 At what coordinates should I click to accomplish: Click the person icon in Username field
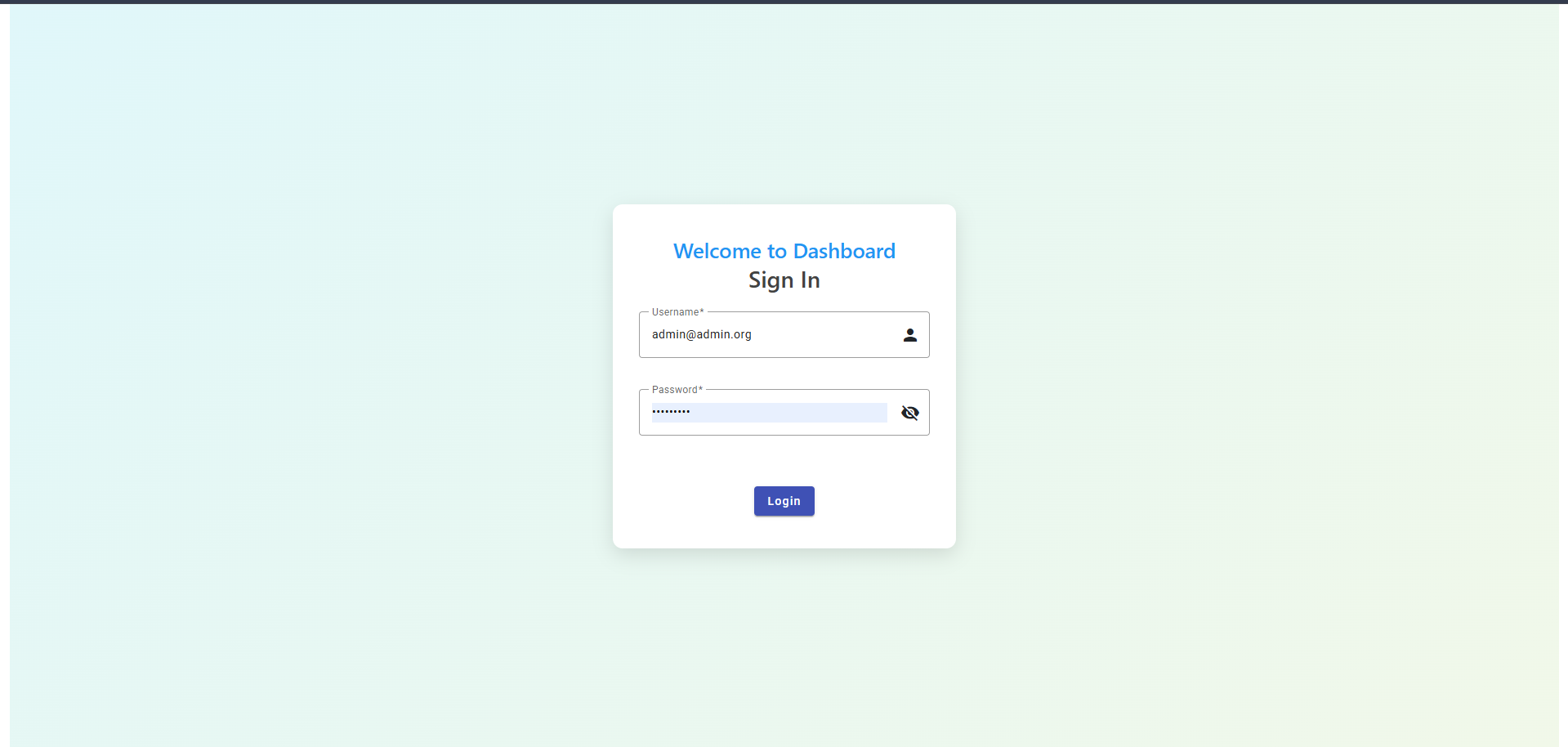909,335
